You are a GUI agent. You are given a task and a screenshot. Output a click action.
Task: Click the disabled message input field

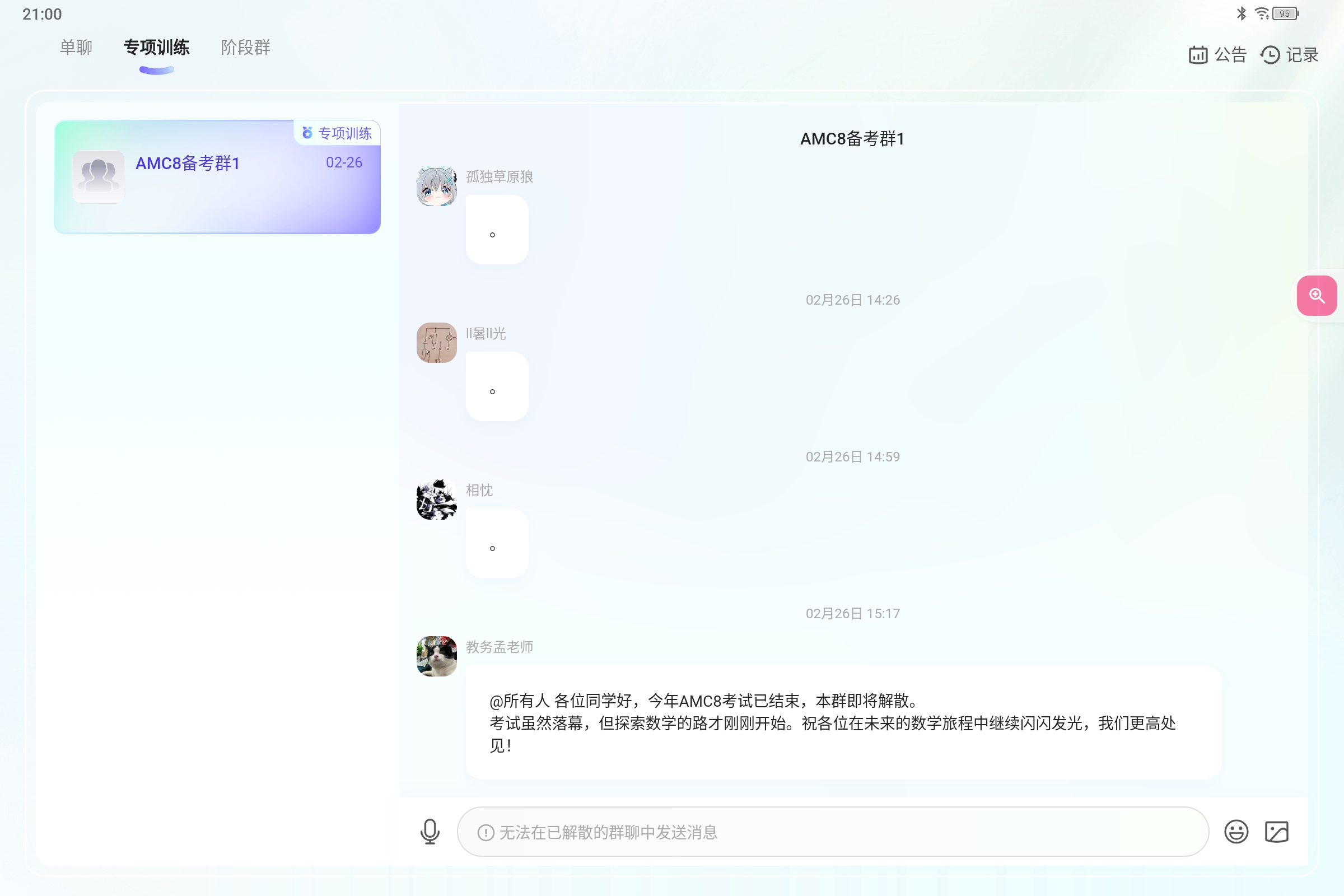coord(833,832)
